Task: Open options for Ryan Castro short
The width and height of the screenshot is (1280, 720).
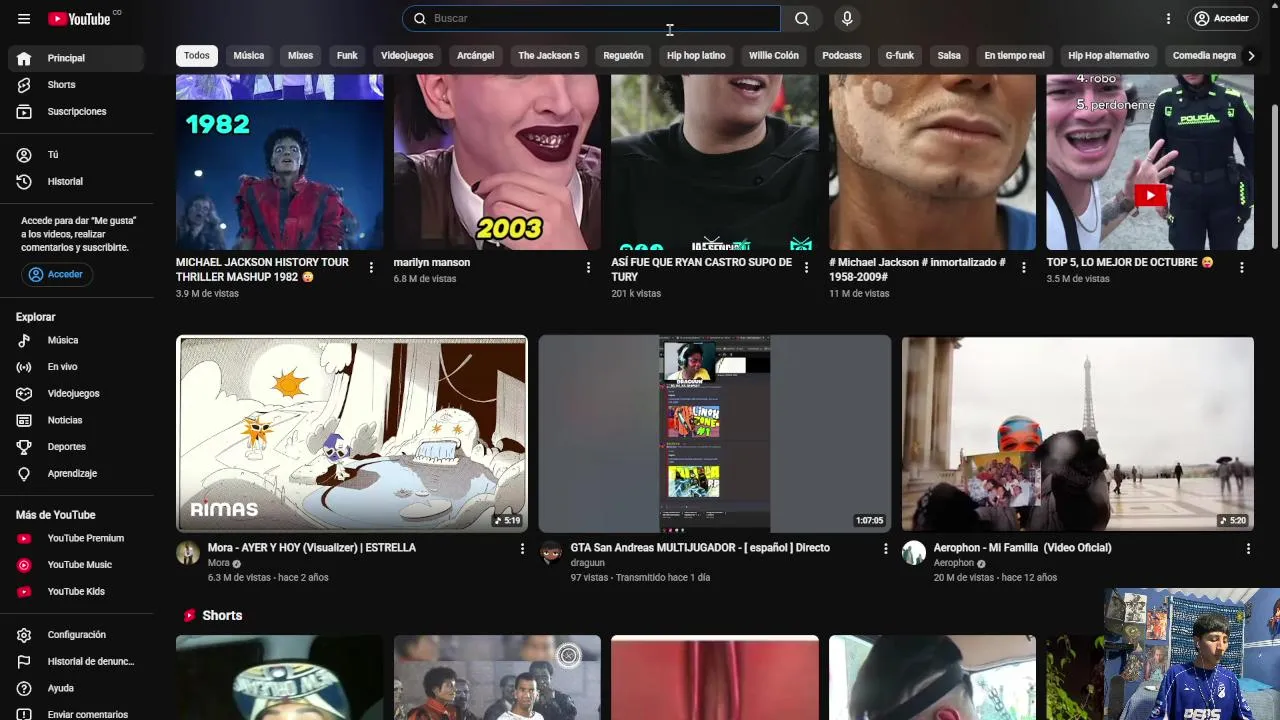Action: (x=806, y=268)
